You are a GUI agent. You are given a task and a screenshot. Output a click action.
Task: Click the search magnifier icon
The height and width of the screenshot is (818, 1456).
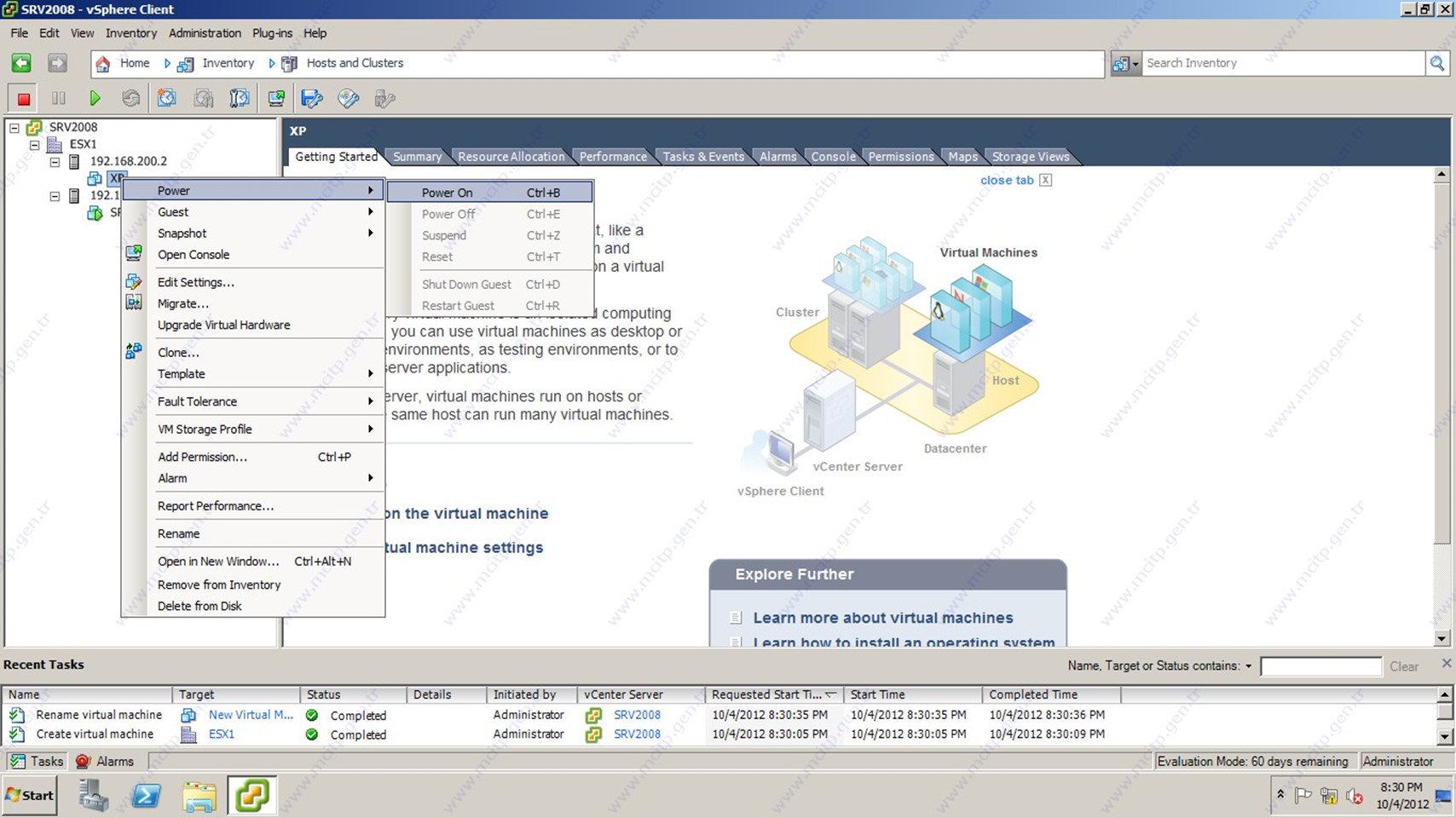tap(1437, 63)
